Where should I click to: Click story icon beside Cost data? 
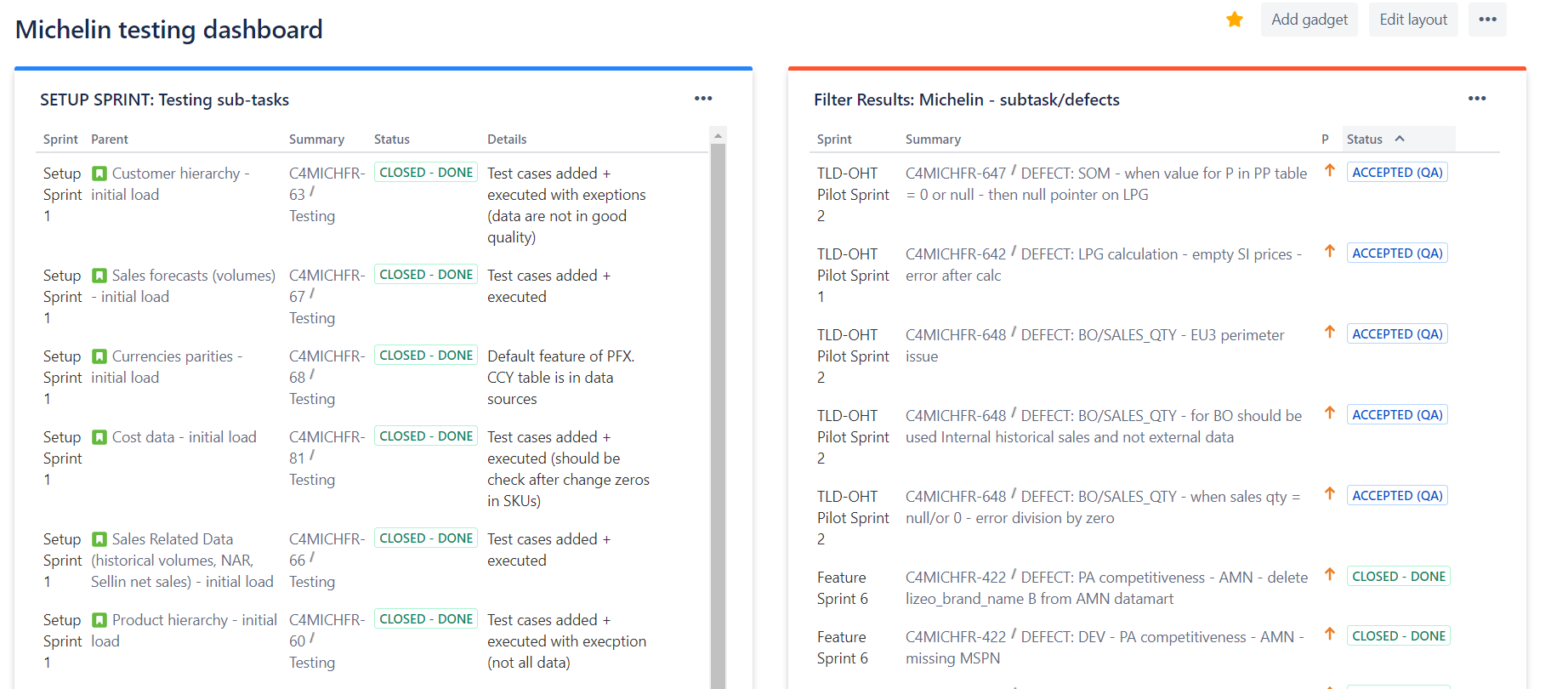click(99, 437)
